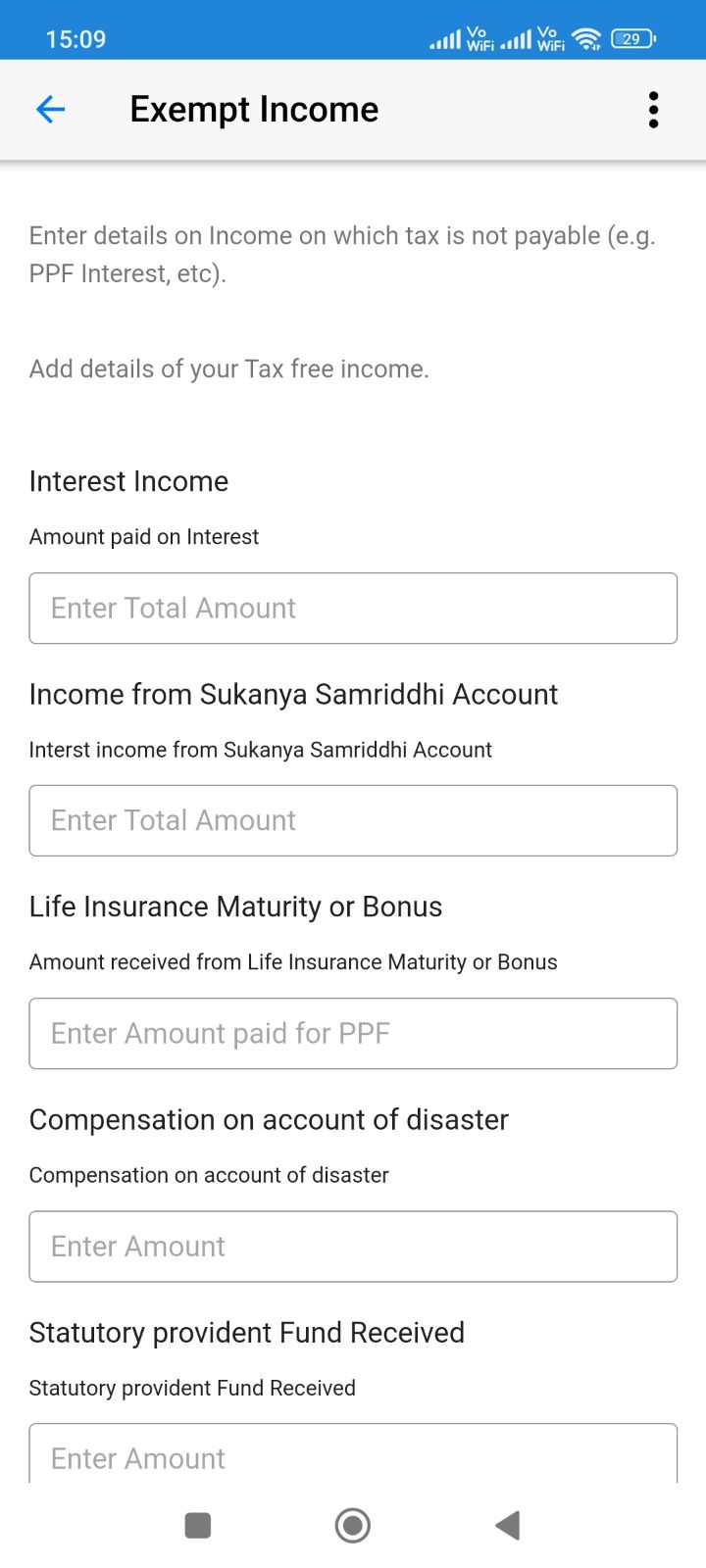This screenshot has width=706, height=1568.
Task: Tap Compensation on account of disaster heading
Action: pos(269,1119)
